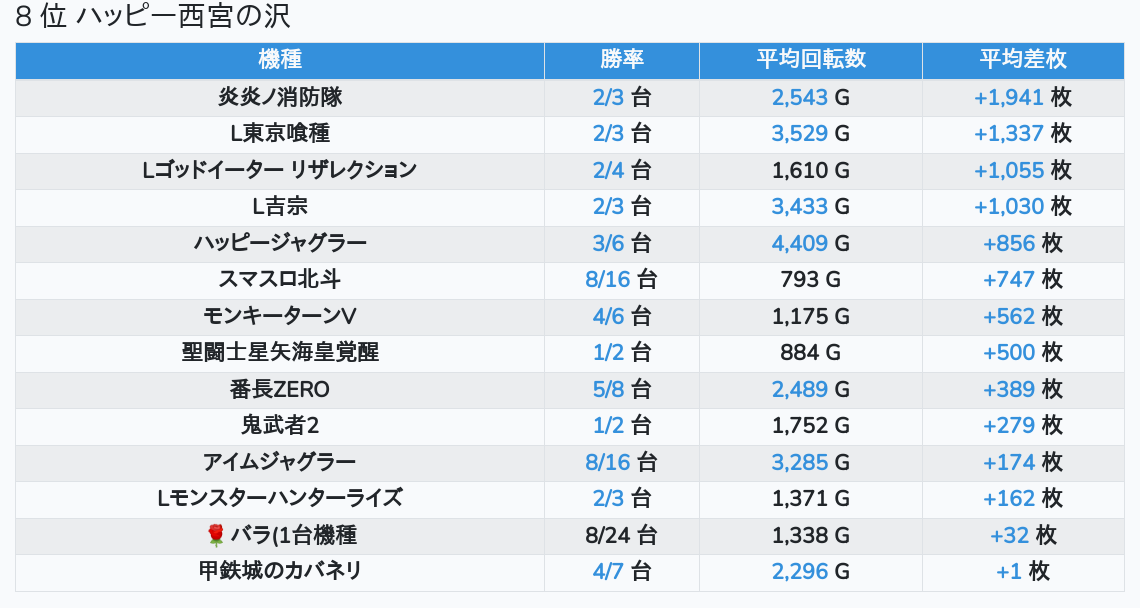Click +562 value for モンキーターンV
The image size is (1140, 608).
coord(1008,316)
